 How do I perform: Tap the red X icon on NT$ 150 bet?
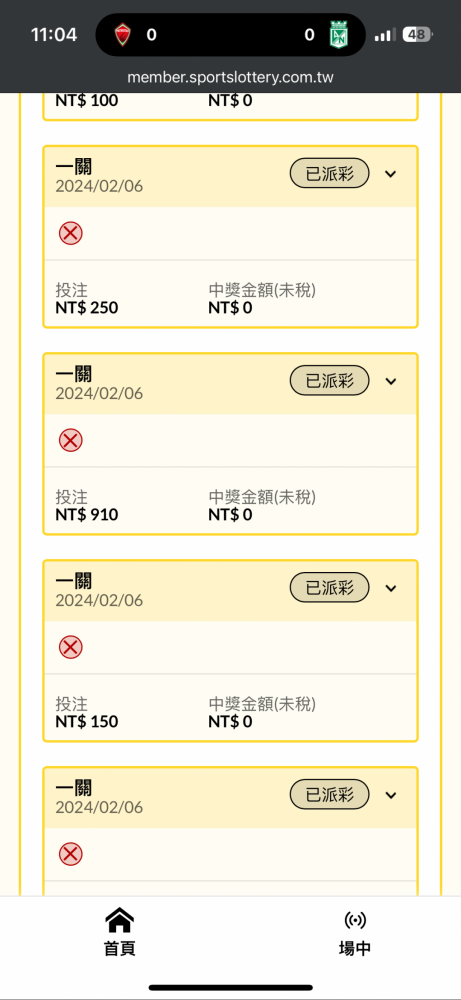click(71, 647)
